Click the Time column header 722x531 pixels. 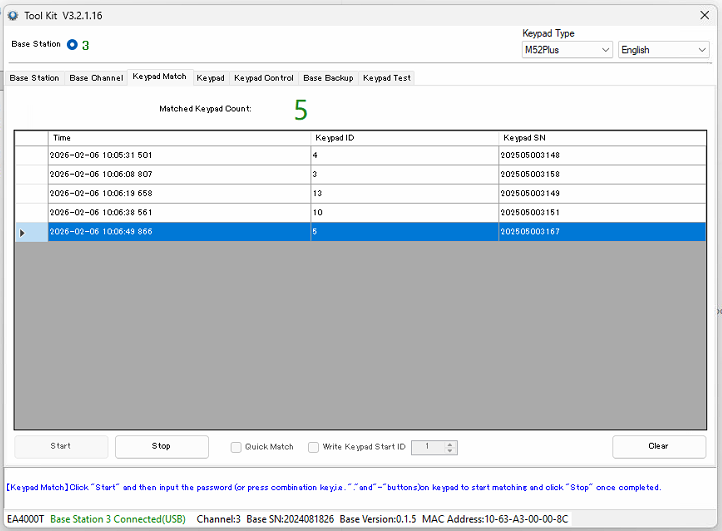(178, 138)
